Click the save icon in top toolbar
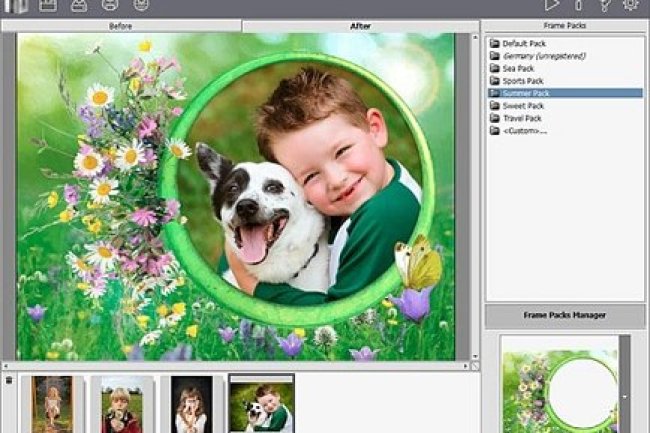 [47, 5]
